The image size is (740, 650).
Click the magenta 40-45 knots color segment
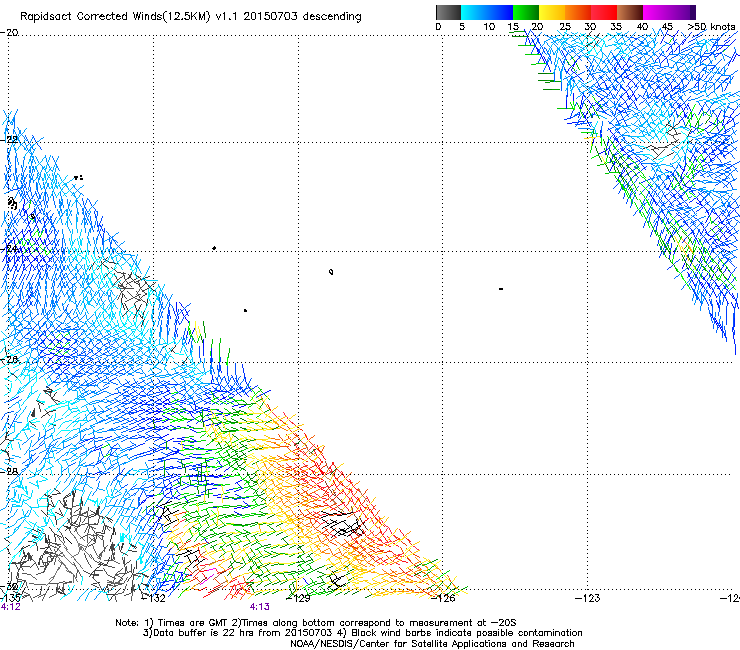(656, 12)
